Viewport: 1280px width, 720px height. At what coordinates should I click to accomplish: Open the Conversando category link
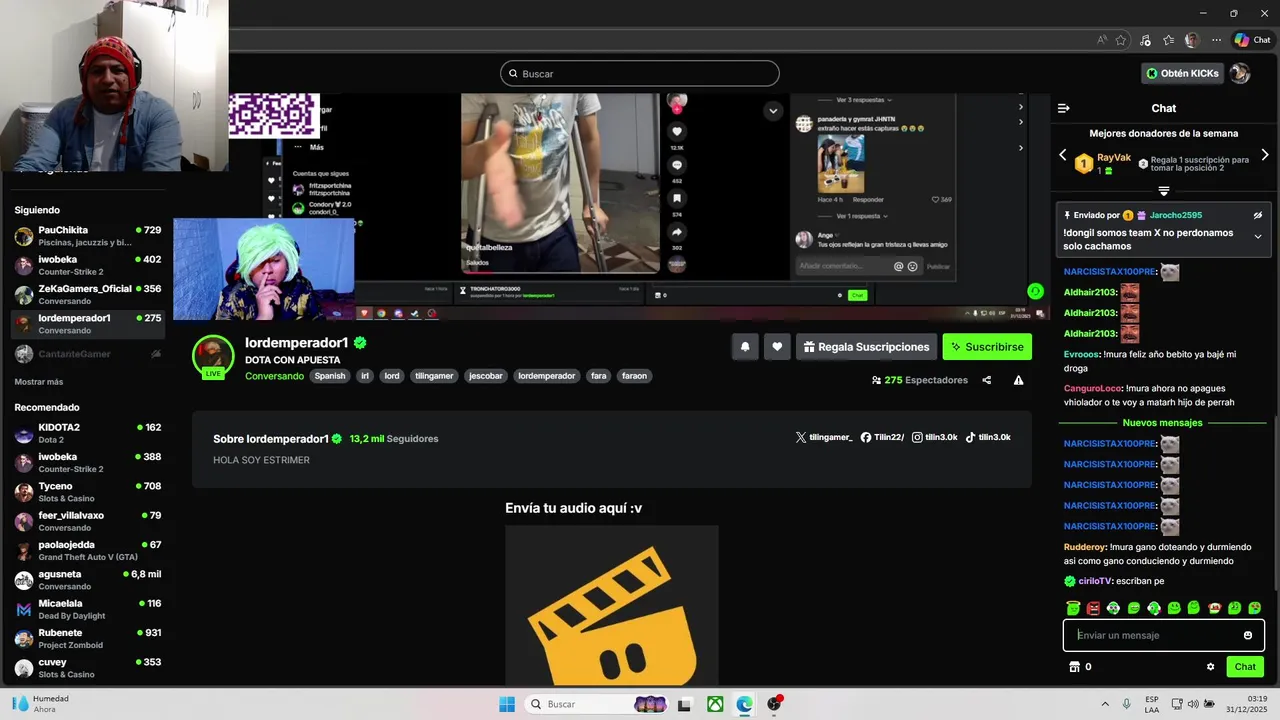point(274,376)
